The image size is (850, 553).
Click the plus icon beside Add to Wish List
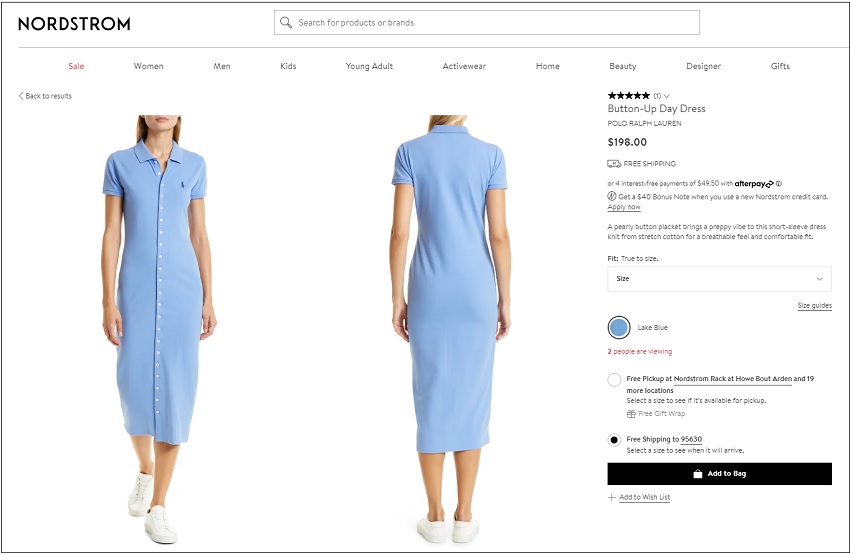click(x=611, y=497)
